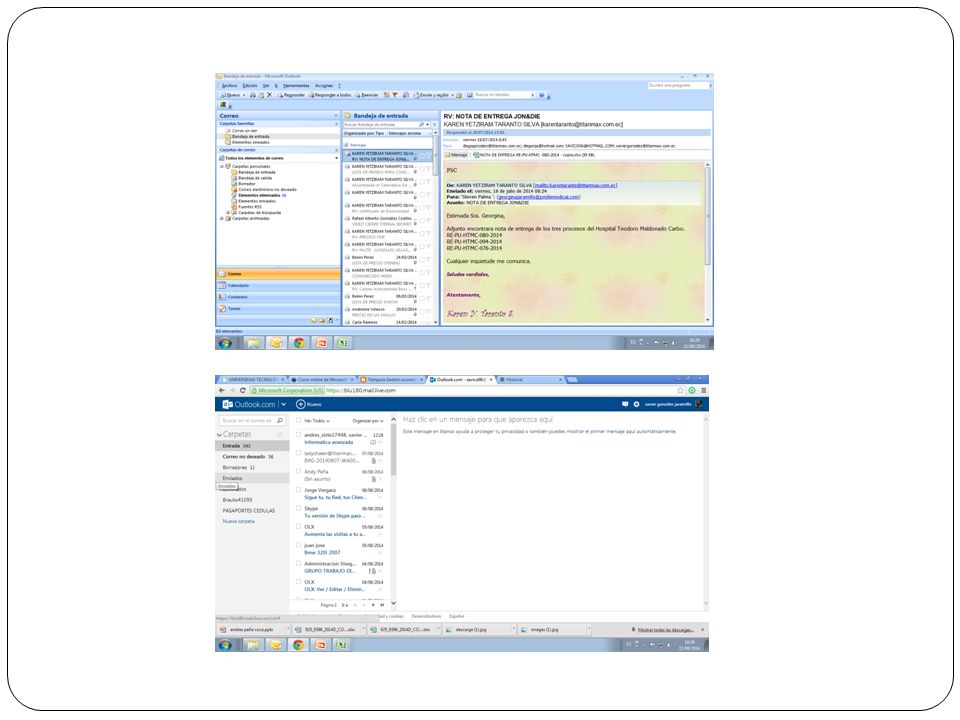Open the Ver: Todos dropdown
The width and height of the screenshot is (960, 720).
tap(317, 421)
